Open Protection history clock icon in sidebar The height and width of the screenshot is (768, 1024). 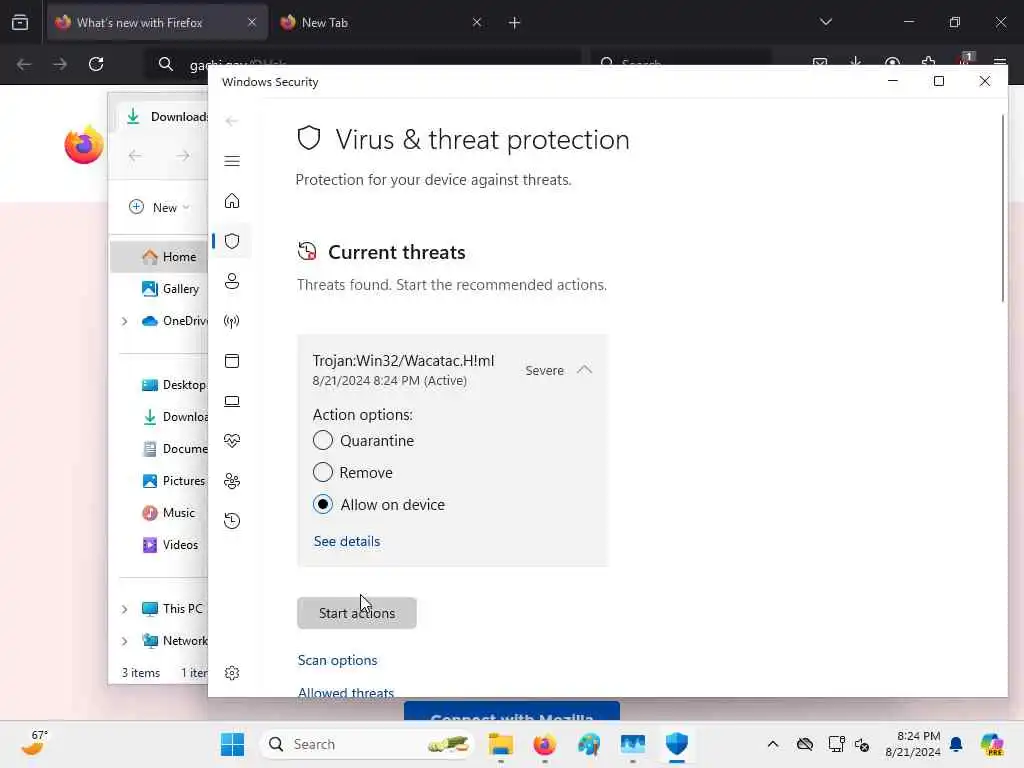point(232,521)
